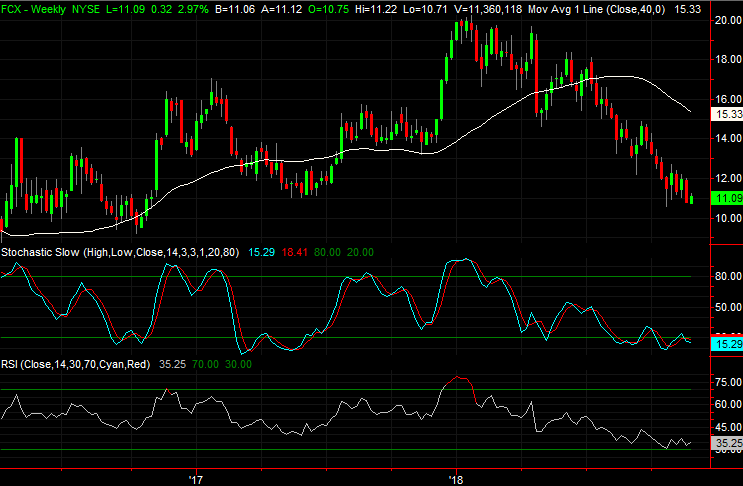The width and height of the screenshot is (743, 486).
Task: Click the O=10.75 open value
Action: pyautogui.click(x=328, y=9)
